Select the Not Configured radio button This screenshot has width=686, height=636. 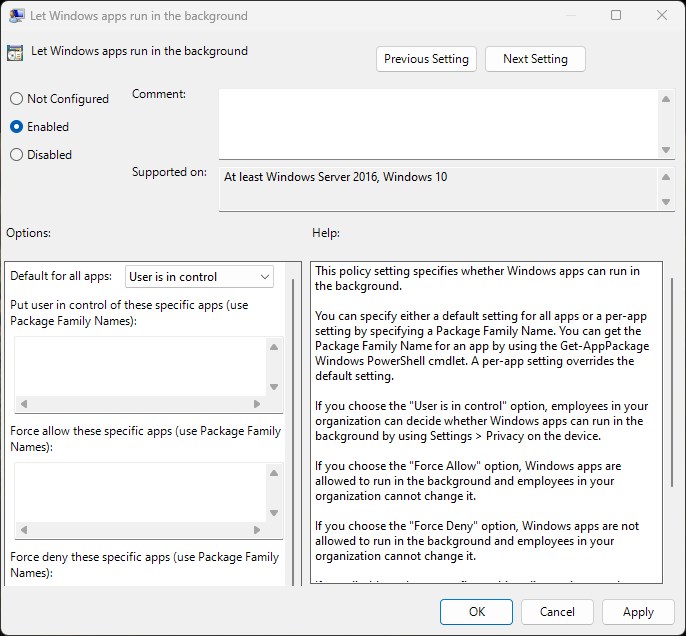point(16,99)
